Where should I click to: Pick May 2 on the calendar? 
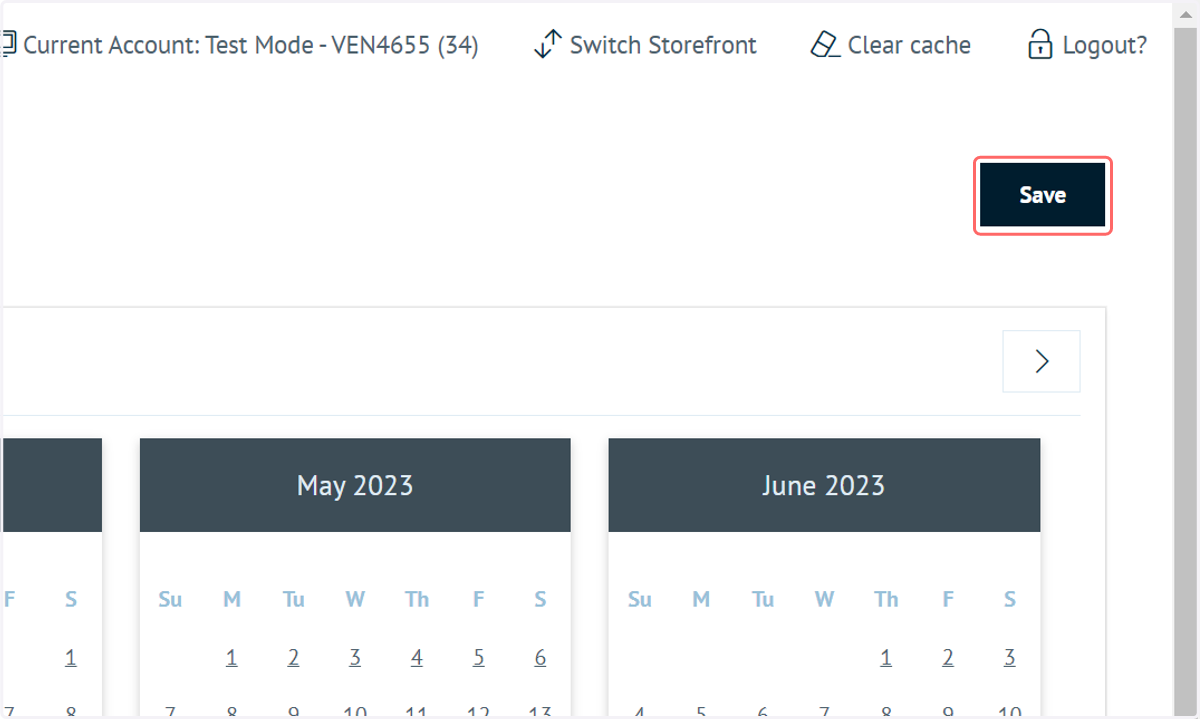[x=293, y=658]
